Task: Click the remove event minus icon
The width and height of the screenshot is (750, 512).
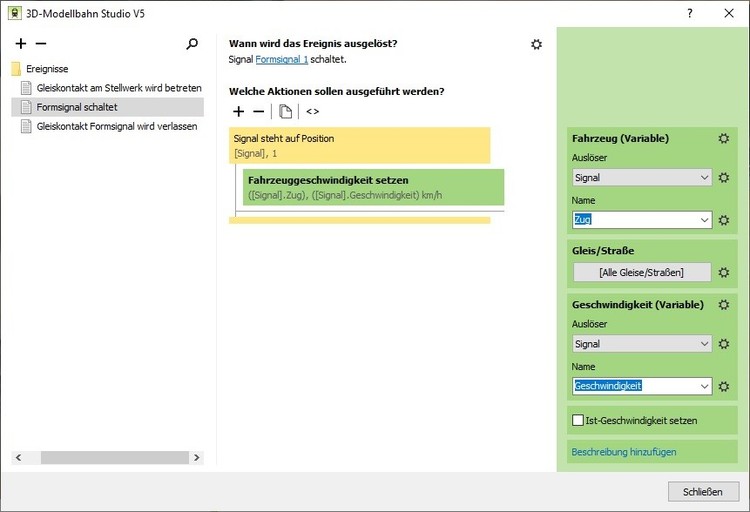Action: [41, 44]
